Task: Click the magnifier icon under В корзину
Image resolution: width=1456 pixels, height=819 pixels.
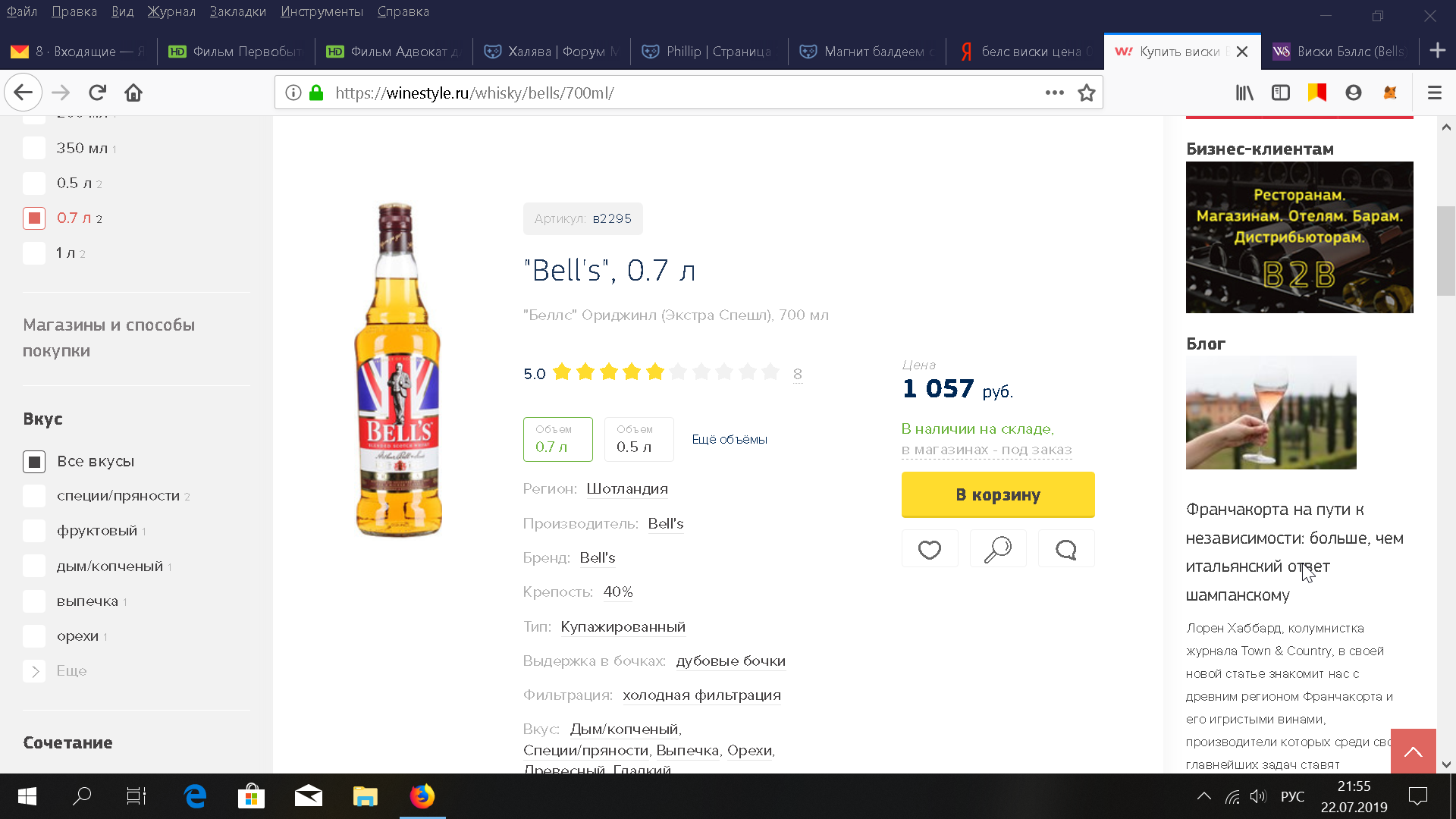Action: [x=998, y=549]
